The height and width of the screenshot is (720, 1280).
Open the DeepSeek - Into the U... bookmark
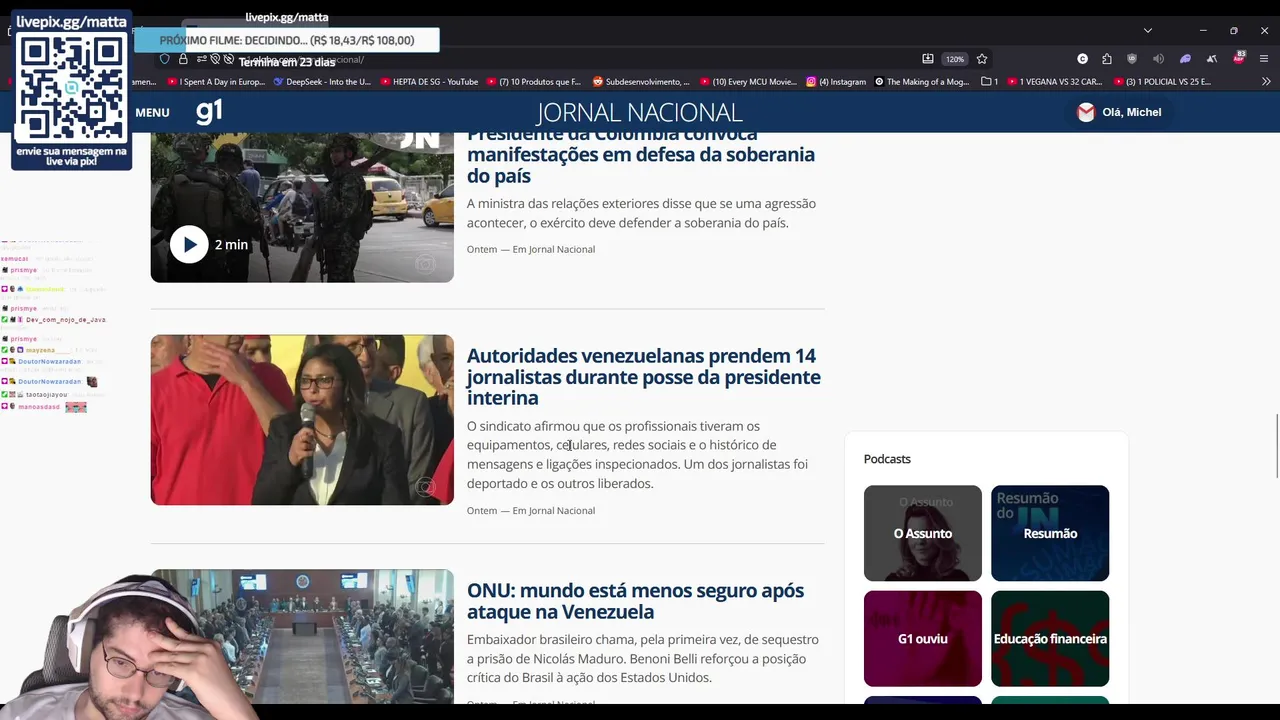point(322,82)
